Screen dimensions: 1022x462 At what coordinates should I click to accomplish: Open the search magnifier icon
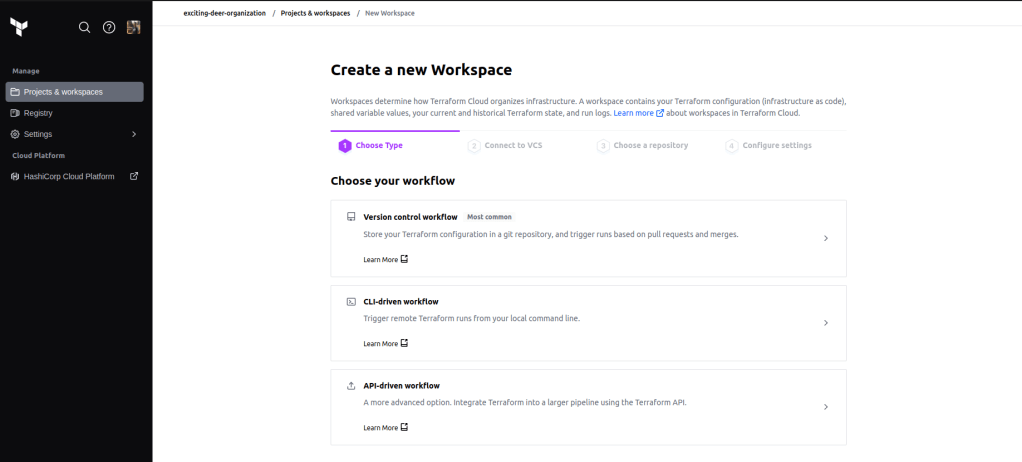[85, 27]
